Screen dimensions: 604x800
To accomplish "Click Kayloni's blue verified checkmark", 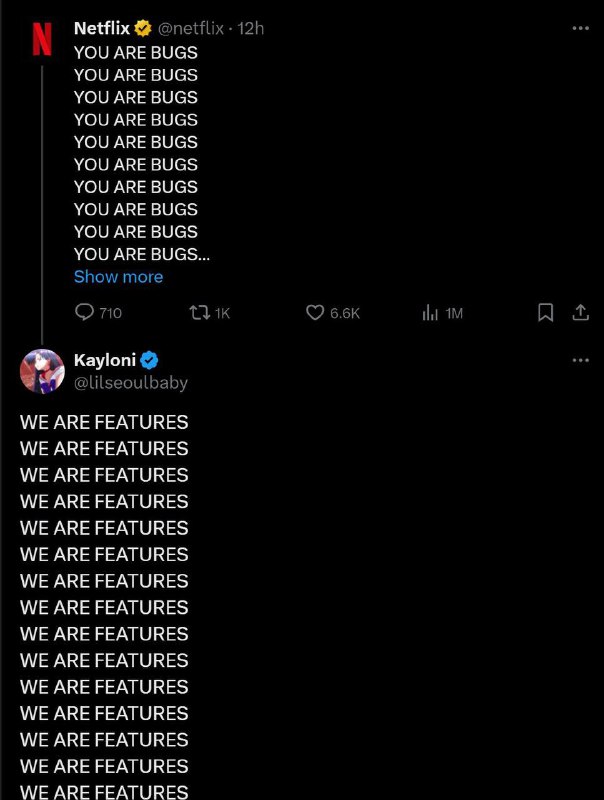I will [x=149, y=361].
